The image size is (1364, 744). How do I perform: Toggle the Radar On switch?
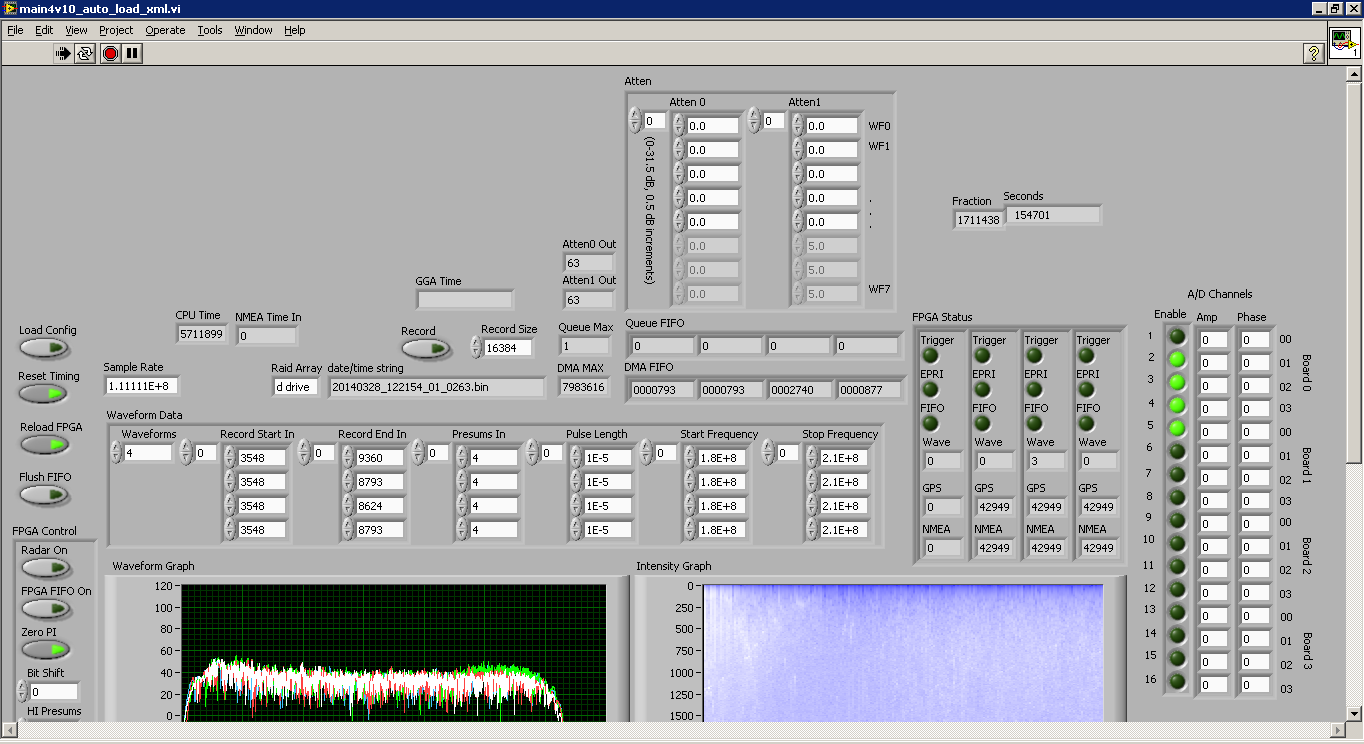tap(45, 568)
